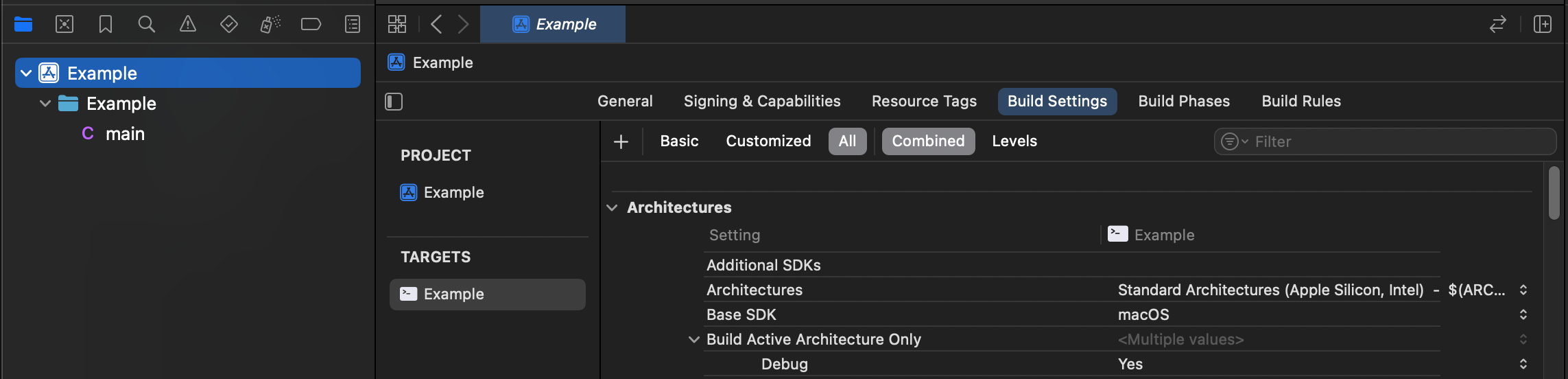Click the Additional SDKs setting row
Image resolution: width=1568 pixels, height=379 pixels.
tap(1071, 265)
